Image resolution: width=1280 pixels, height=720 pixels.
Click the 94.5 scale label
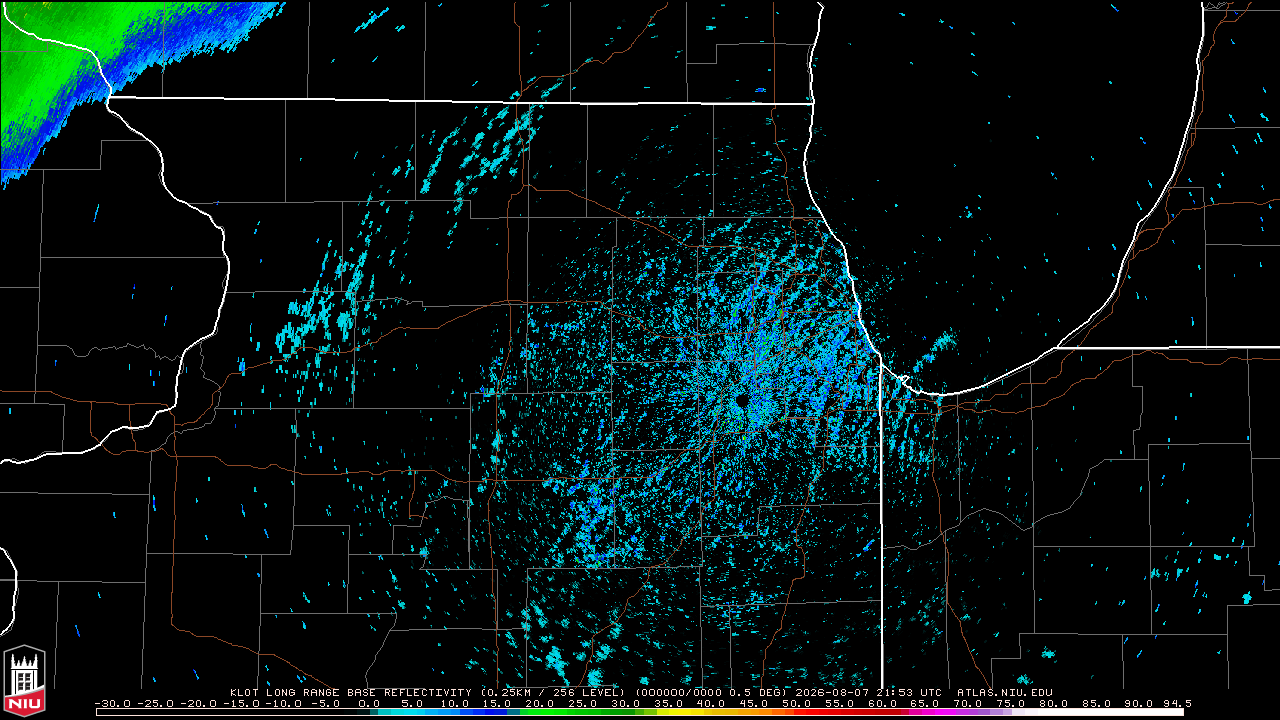1177,703
